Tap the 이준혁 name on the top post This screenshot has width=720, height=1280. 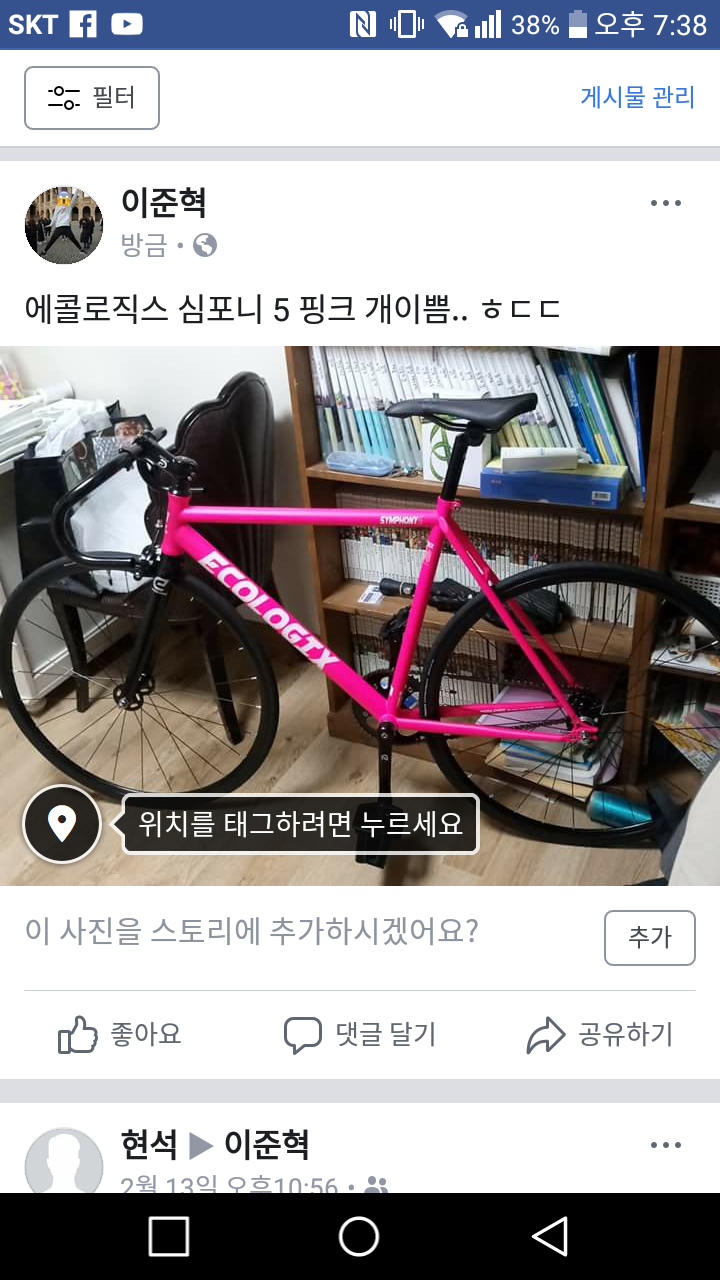point(164,203)
